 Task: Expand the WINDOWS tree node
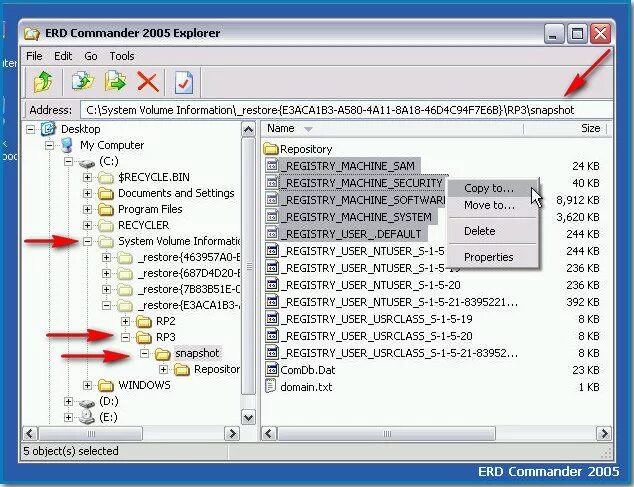point(87,385)
